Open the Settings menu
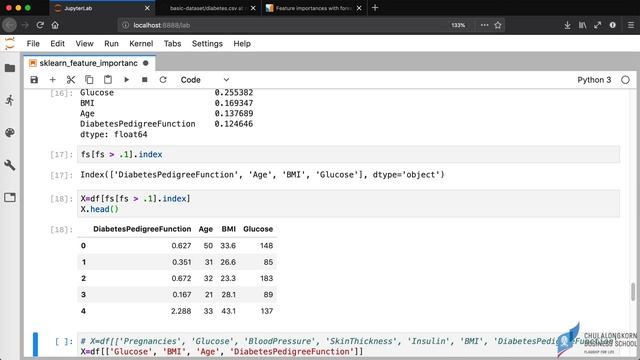 pos(207,44)
